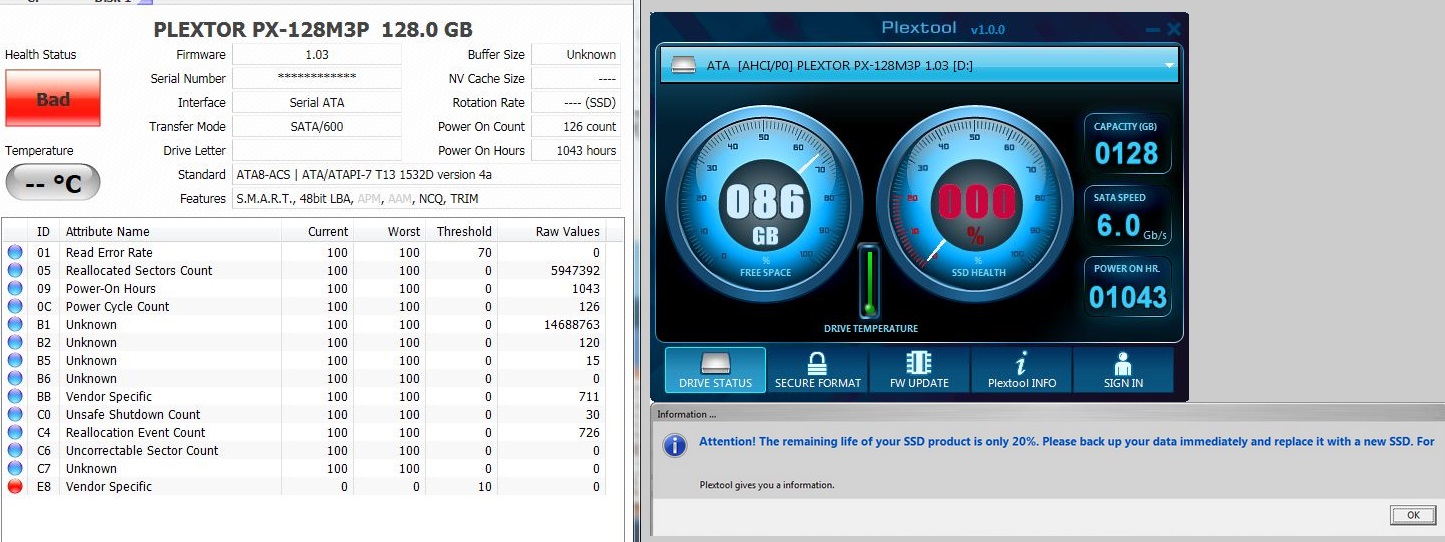Click the Power On Count value
Screen dimensions: 1445x542
576,127
